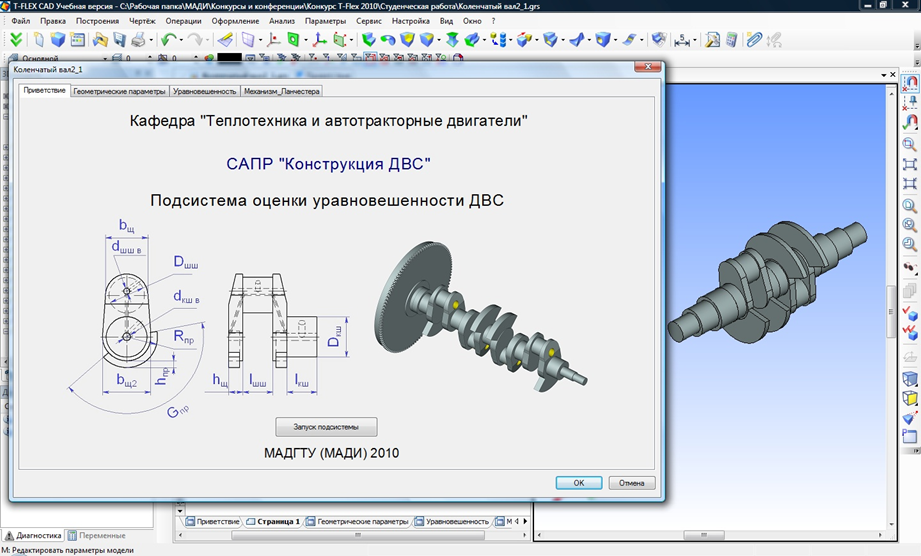Viewport: 921px width, 556px height.
Task: Create new 3D model blue cube icon
Action: tap(58, 39)
